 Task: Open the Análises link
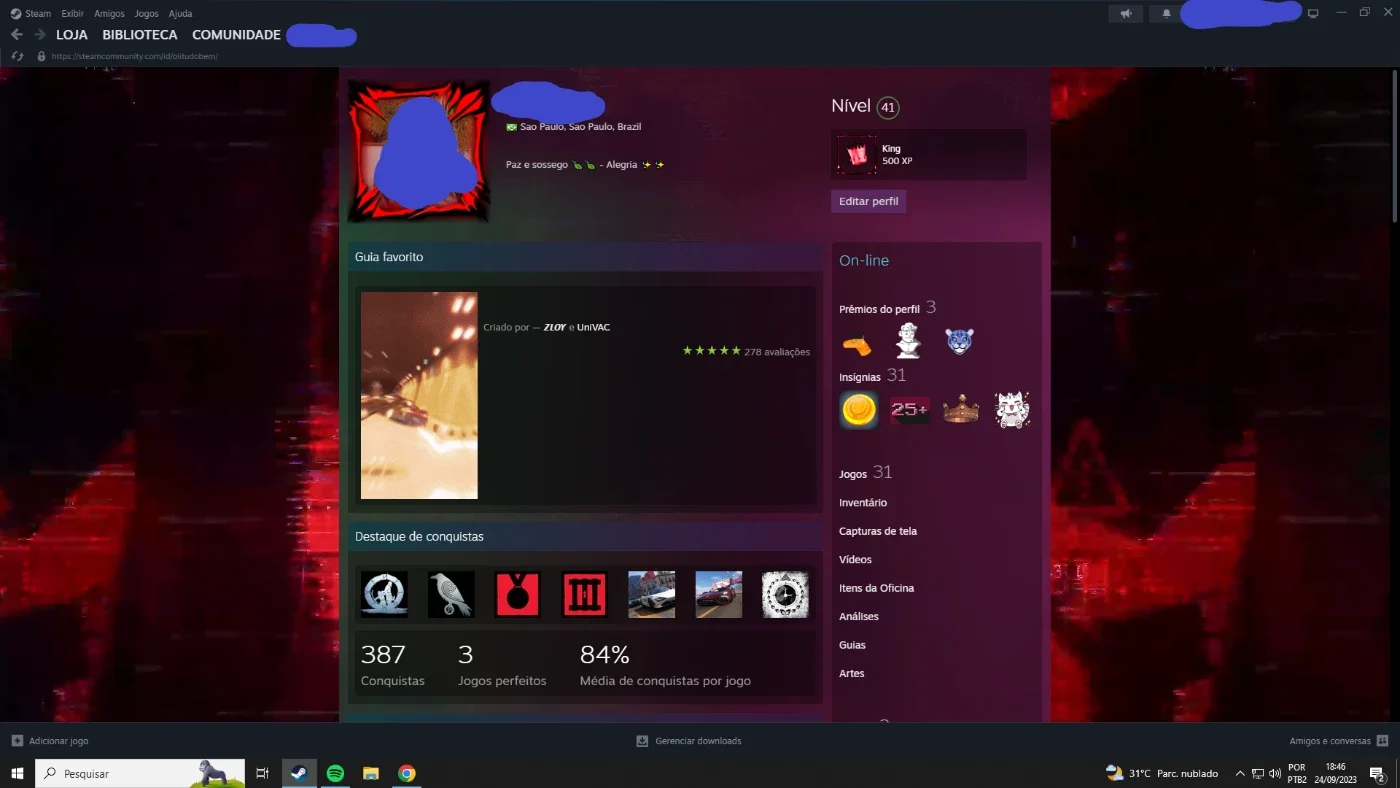coord(859,617)
